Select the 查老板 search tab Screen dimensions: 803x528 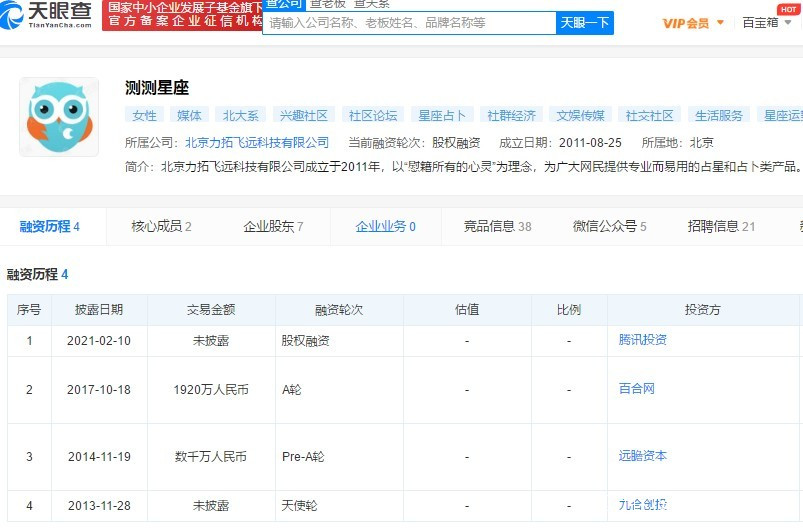pos(328,4)
